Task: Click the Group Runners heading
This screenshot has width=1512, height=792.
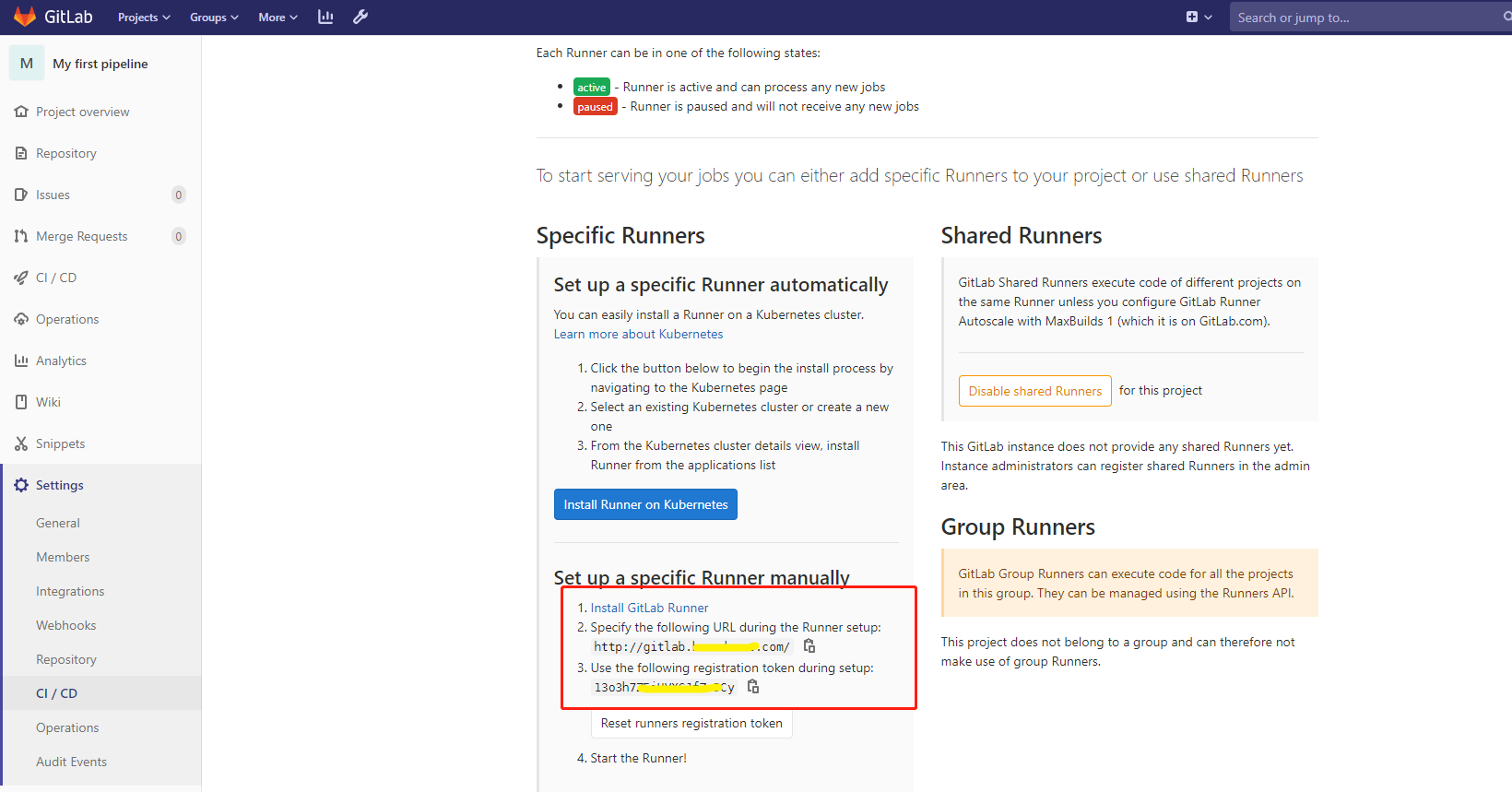Action: (1018, 527)
